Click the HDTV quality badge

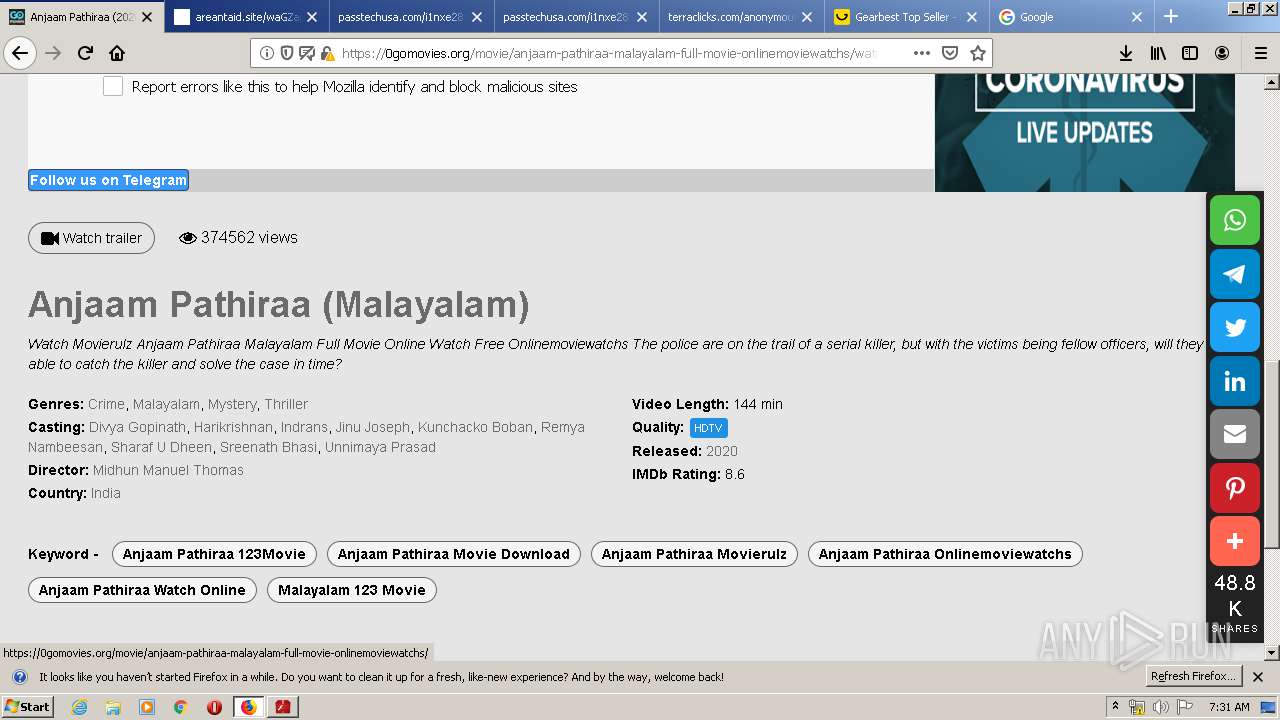[x=708, y=428]
